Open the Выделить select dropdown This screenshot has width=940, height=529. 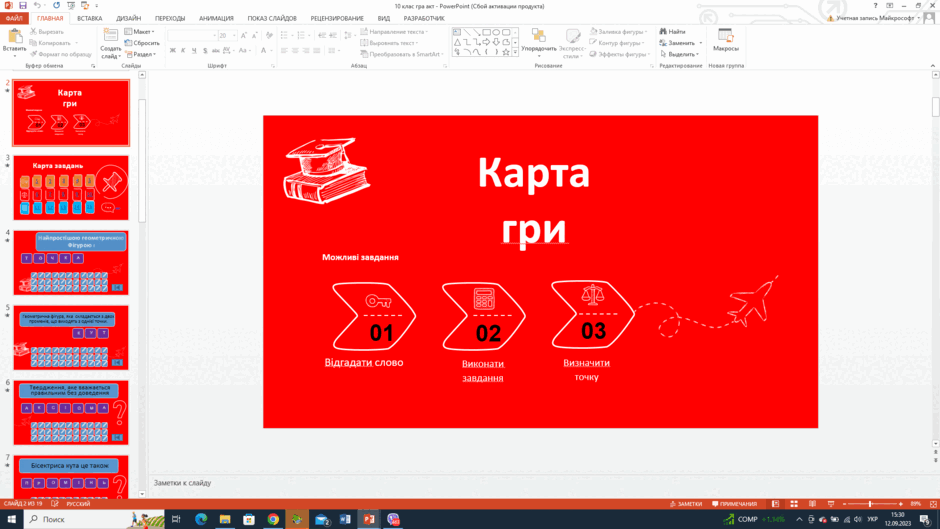[679, 54]
